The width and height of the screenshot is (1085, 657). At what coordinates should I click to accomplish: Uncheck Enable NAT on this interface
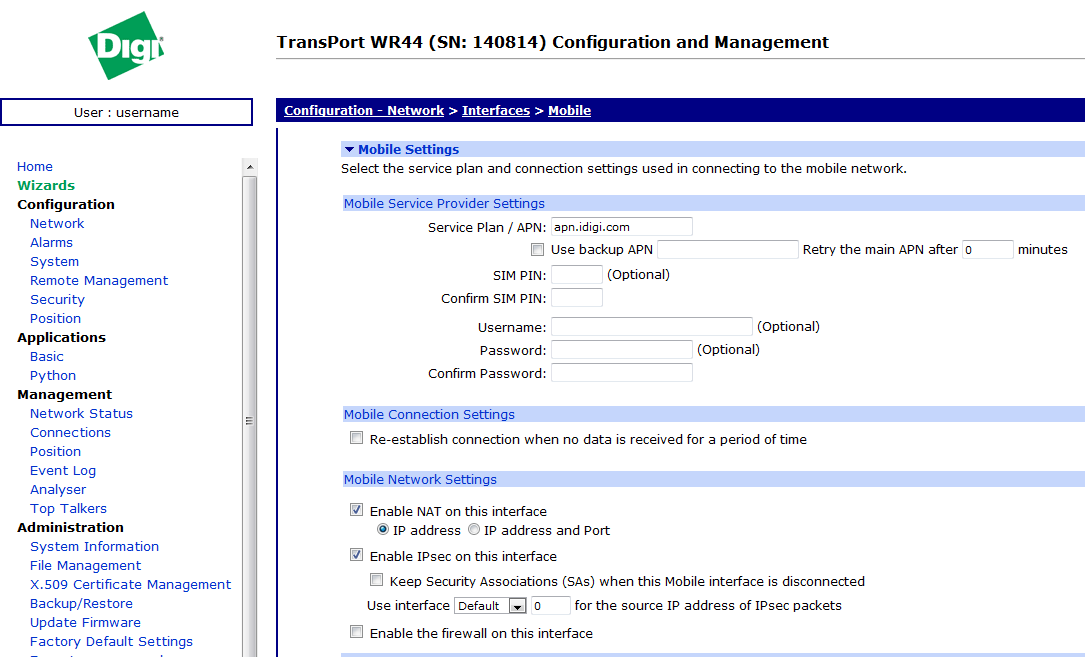357,511
